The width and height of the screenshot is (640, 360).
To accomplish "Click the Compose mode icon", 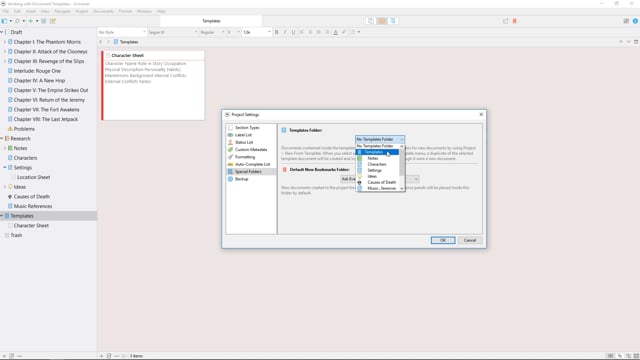I will (x=505, y=21).
